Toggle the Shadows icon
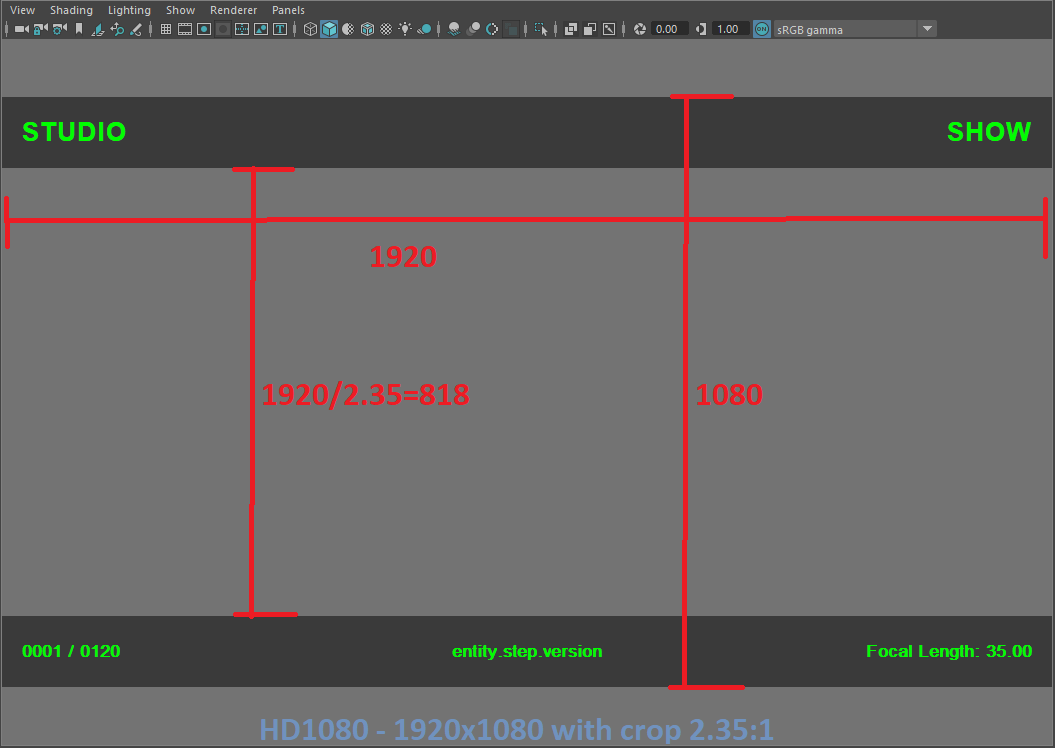 425,29
